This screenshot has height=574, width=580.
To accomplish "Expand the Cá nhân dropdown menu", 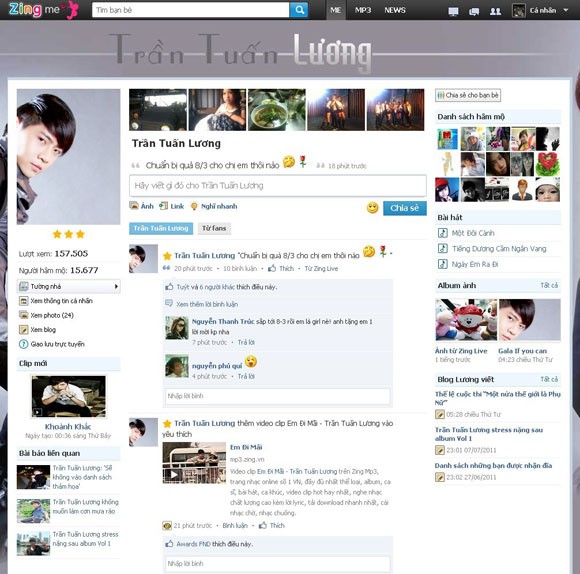I will coord(565,10).
